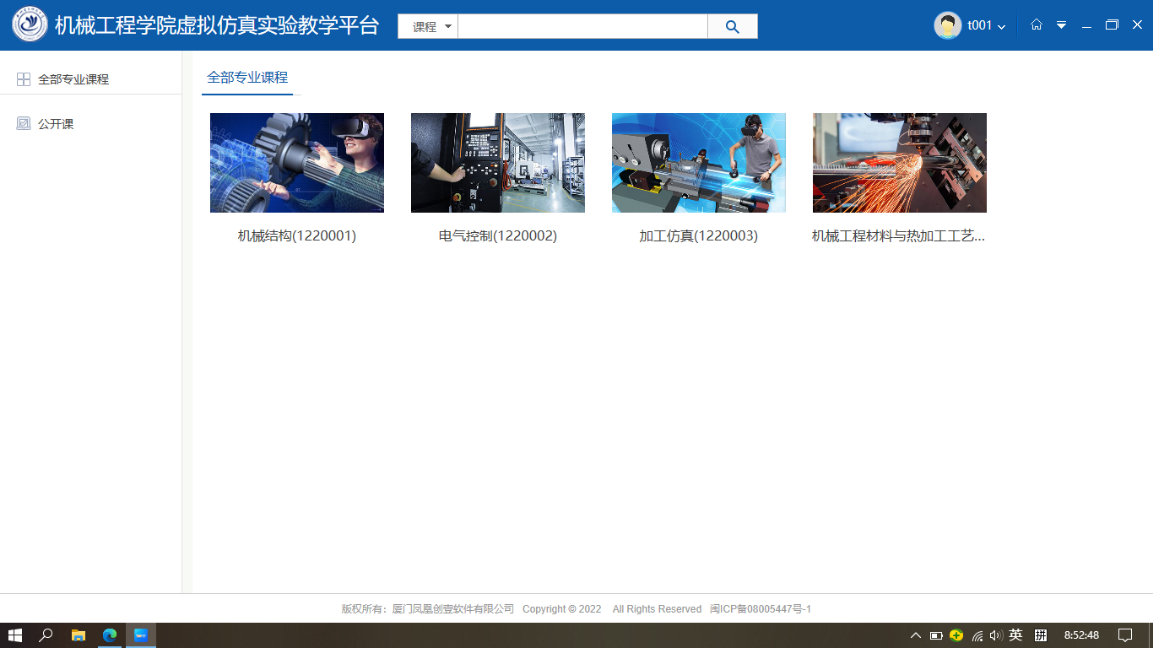This screenshot has height=648, width=1153.
Task: Go to home via house icon
Action: click(x=1036, y=25)
